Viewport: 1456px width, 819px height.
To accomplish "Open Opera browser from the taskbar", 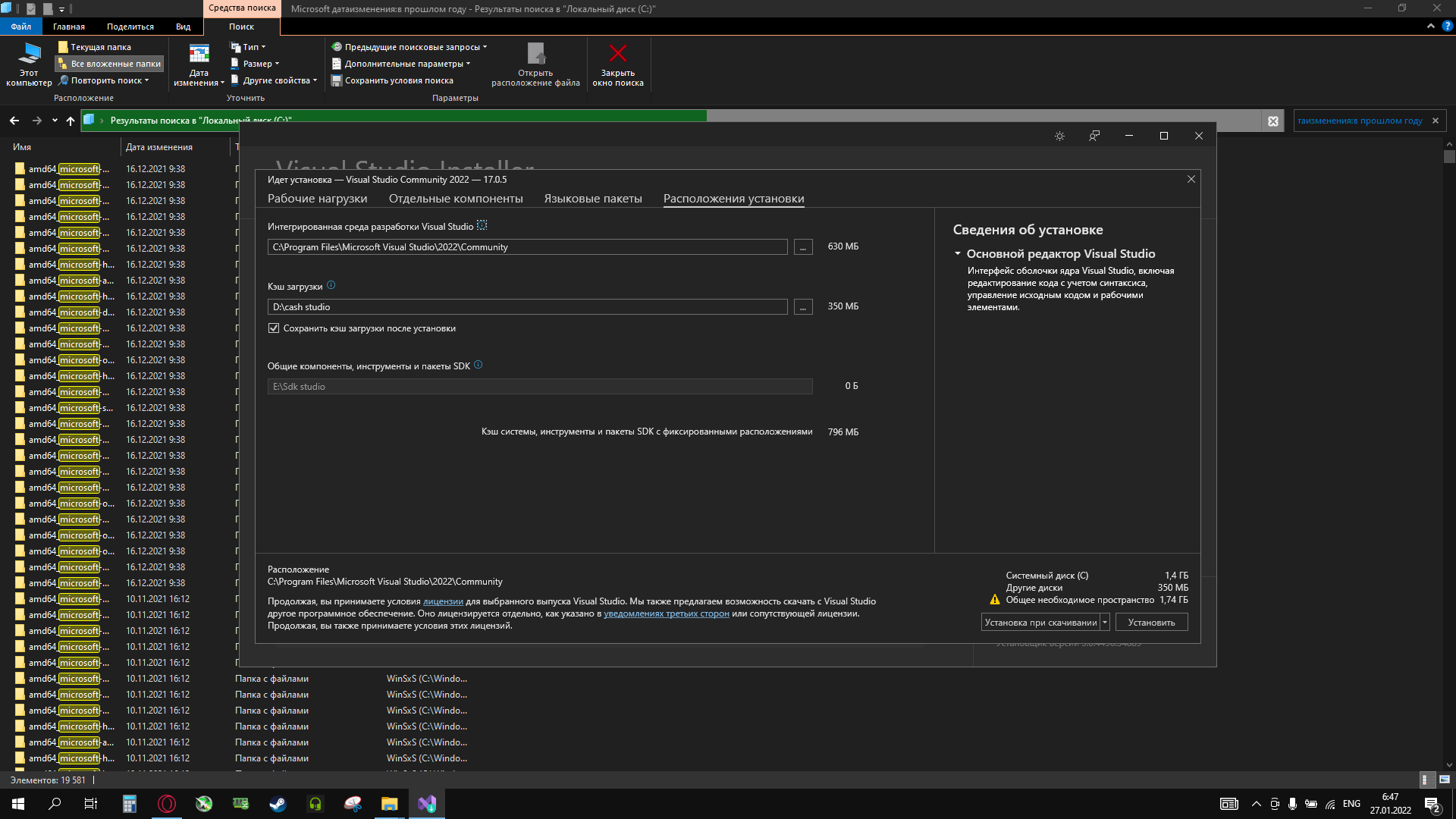I will point(166,804).
